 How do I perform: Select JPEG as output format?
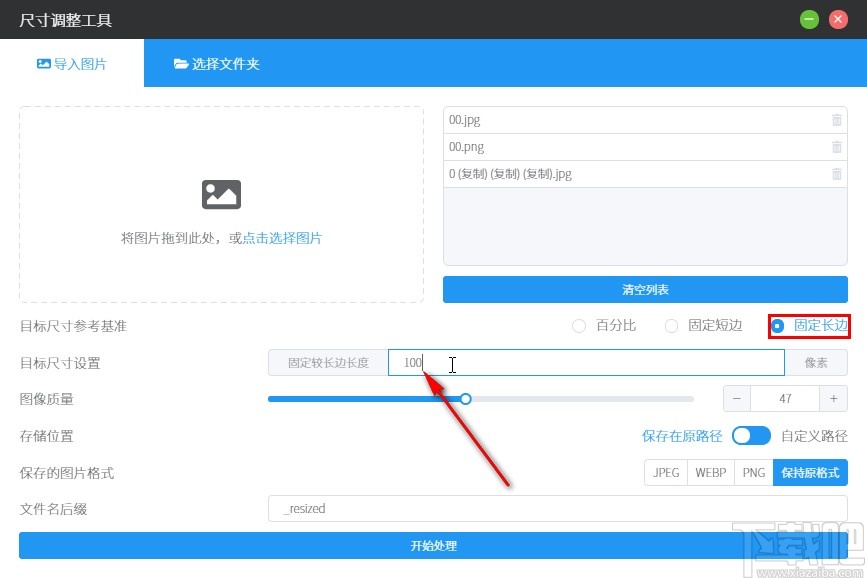[x=665, y=472]
